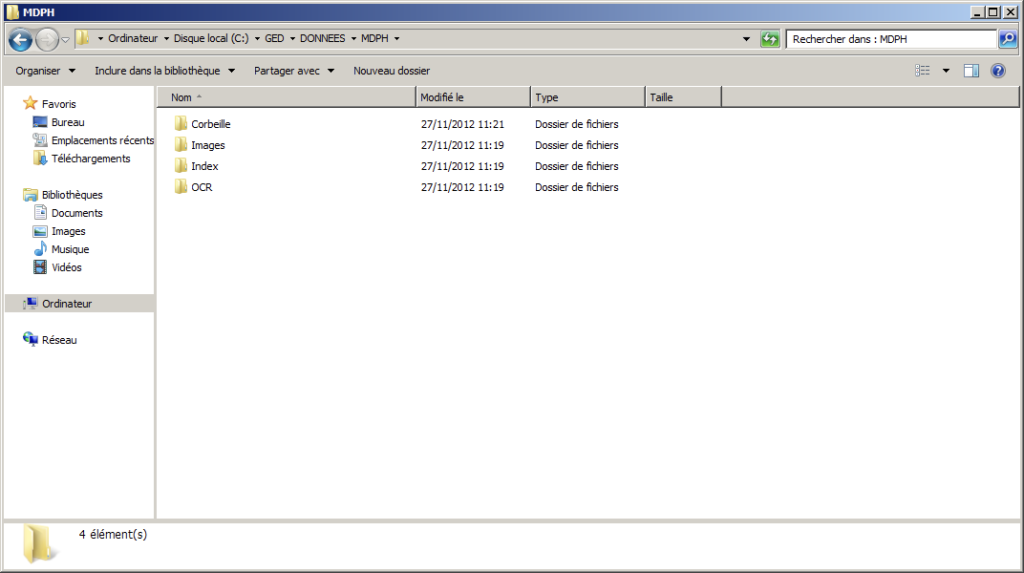1024x573 pixels.
Task: Open the Inclure dans la bibliothèque menu
Action: (x=164, y=71)
